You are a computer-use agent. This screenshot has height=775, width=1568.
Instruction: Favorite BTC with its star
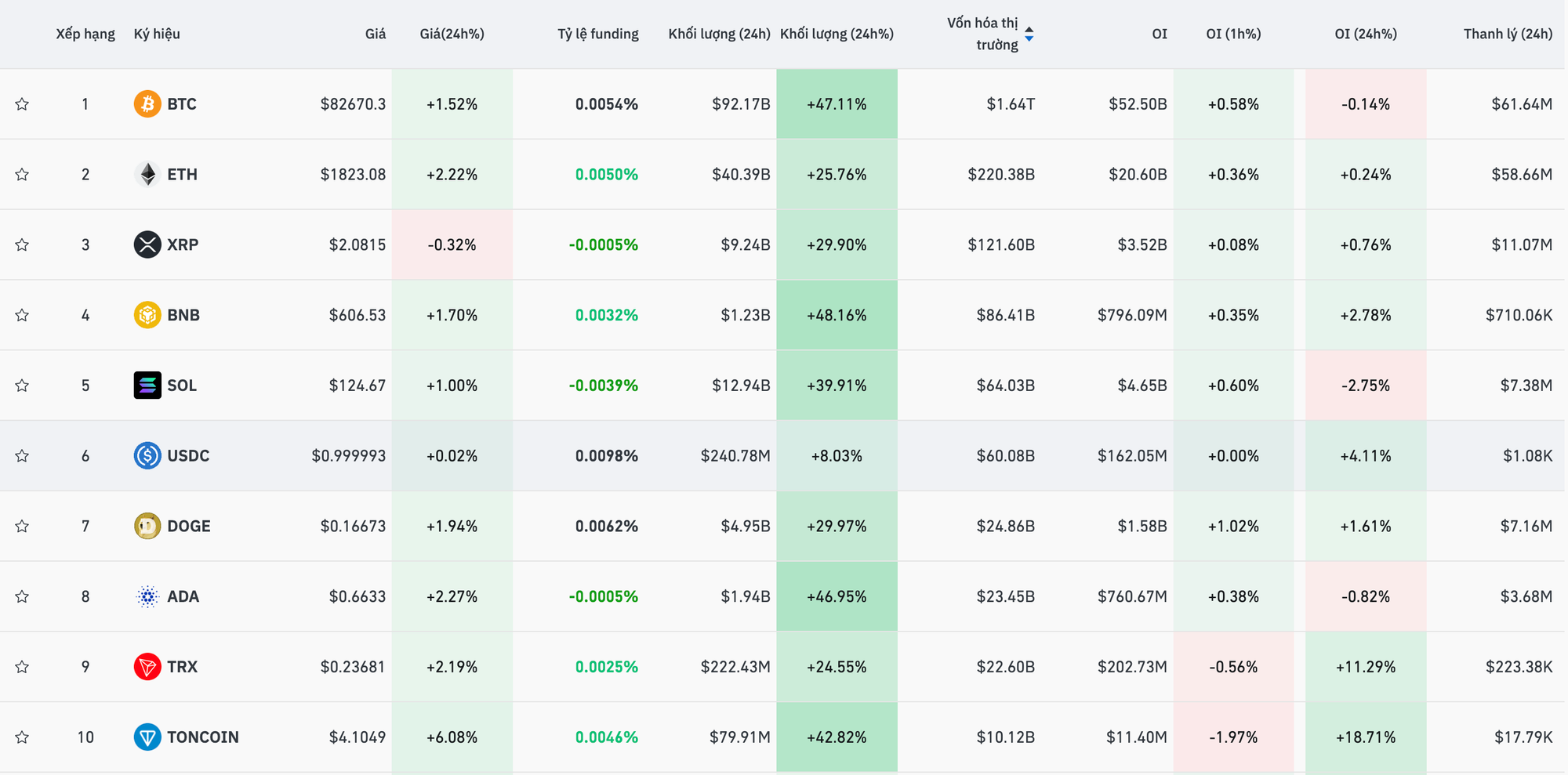[22, 104]
